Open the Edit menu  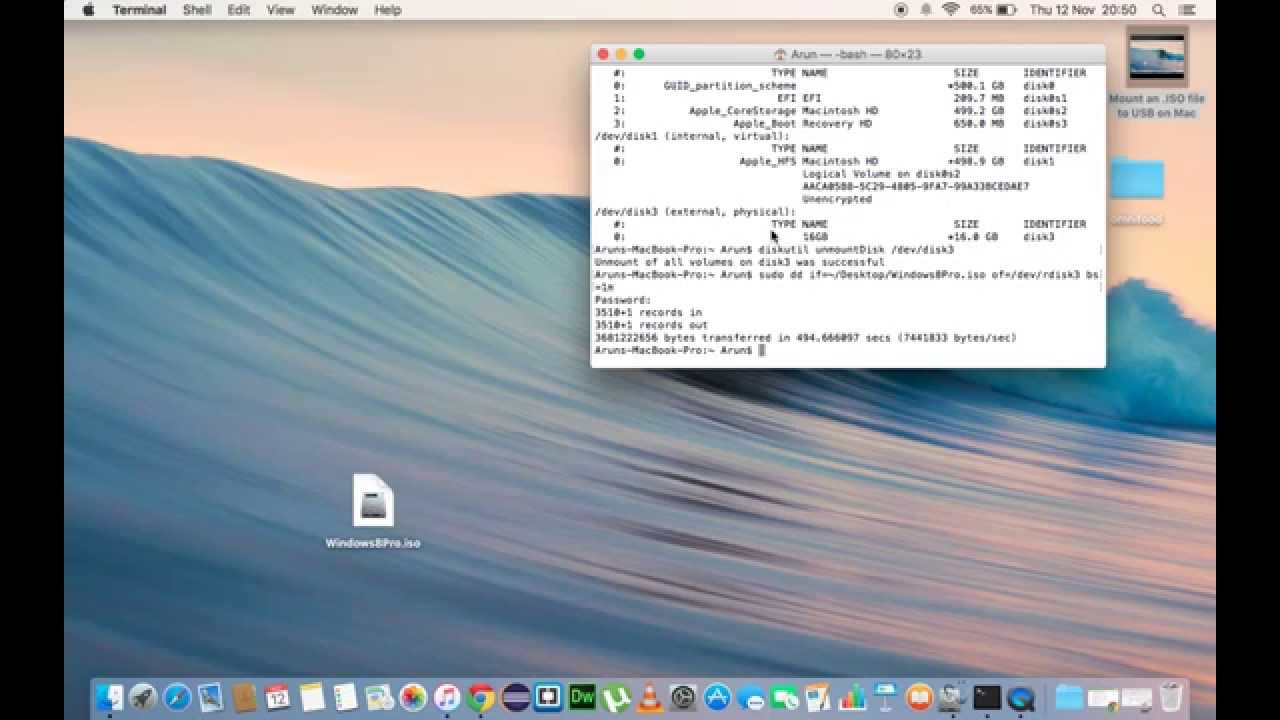click(x=238, y=10)
